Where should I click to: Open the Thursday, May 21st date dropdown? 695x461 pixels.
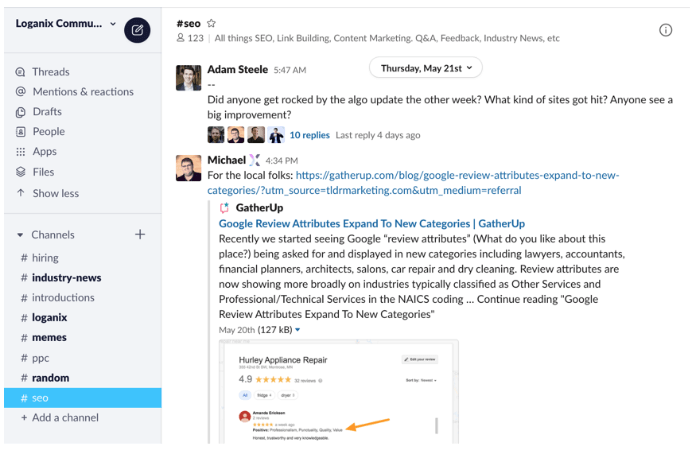426,68
